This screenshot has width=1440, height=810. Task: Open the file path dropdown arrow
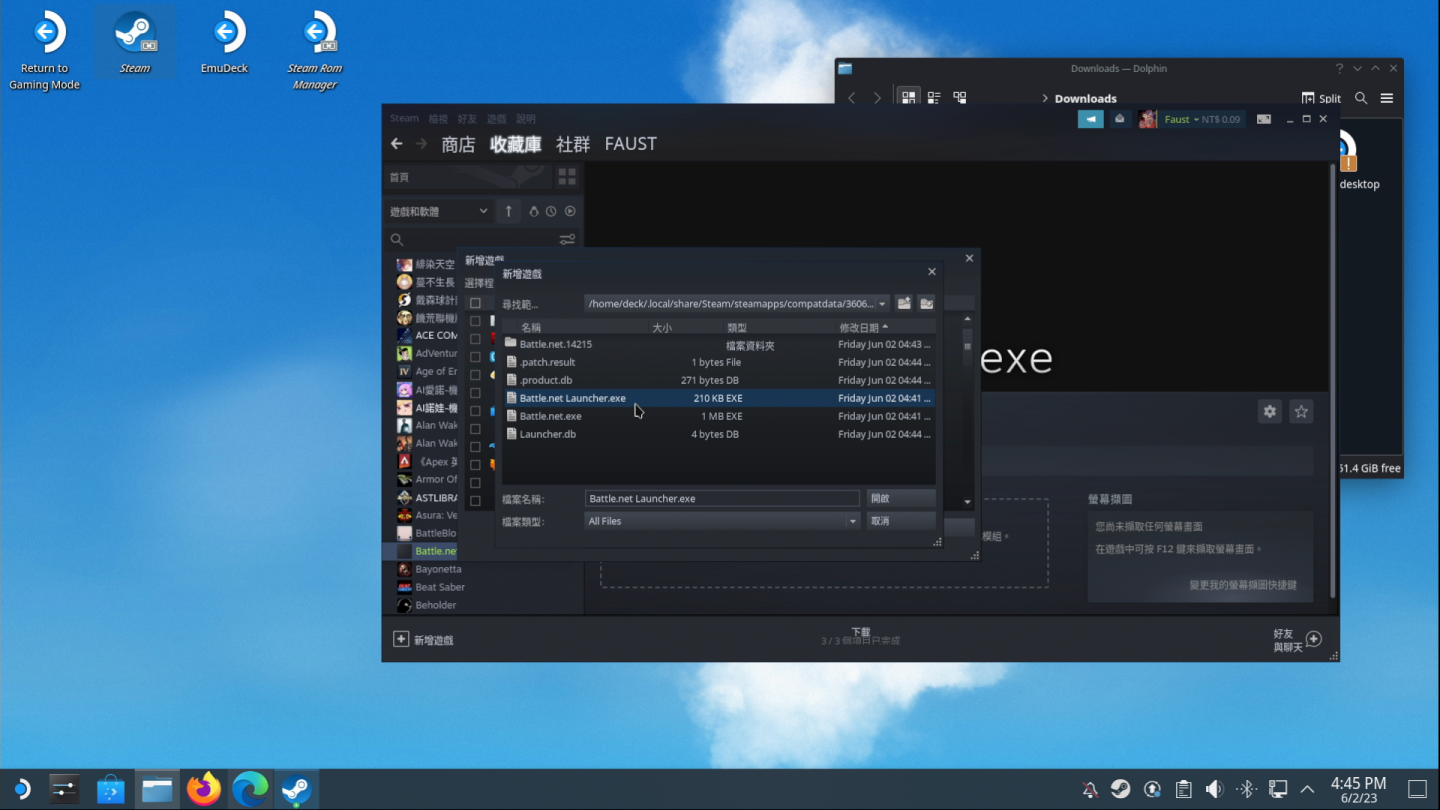tap(882, 304)
